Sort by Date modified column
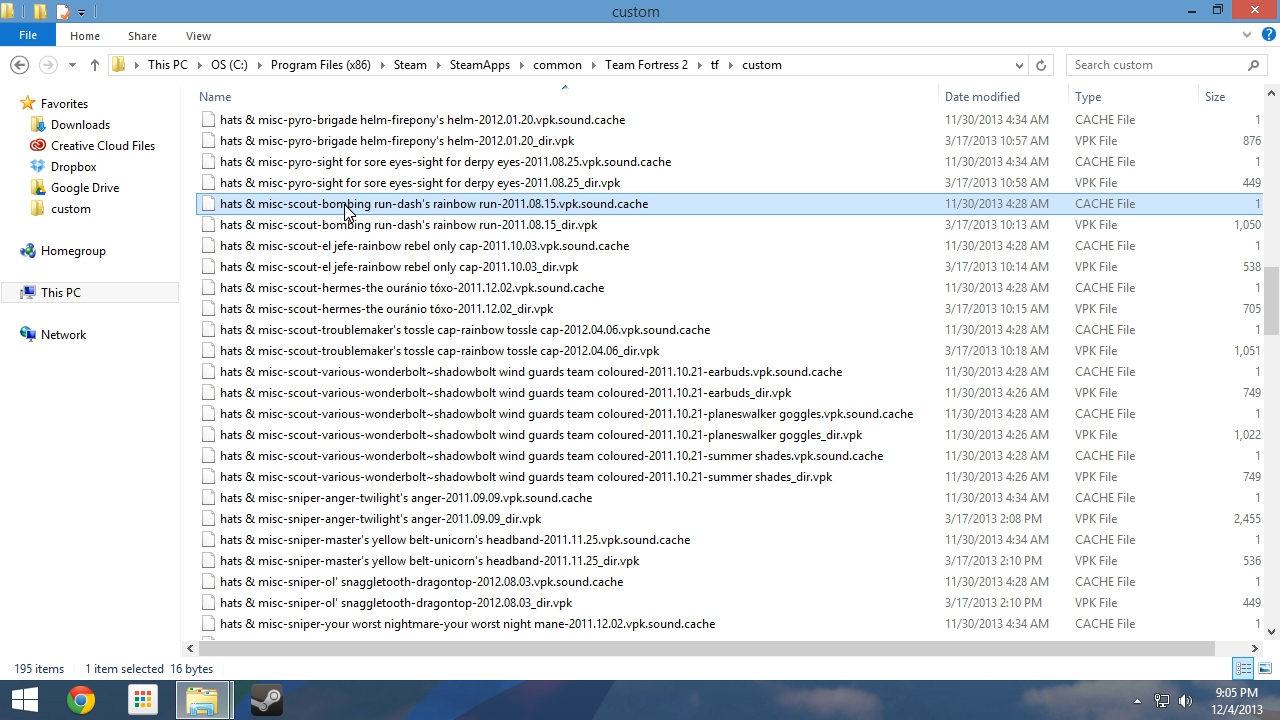The height and width of the screenshot is (720, 1280). (982, 97)
